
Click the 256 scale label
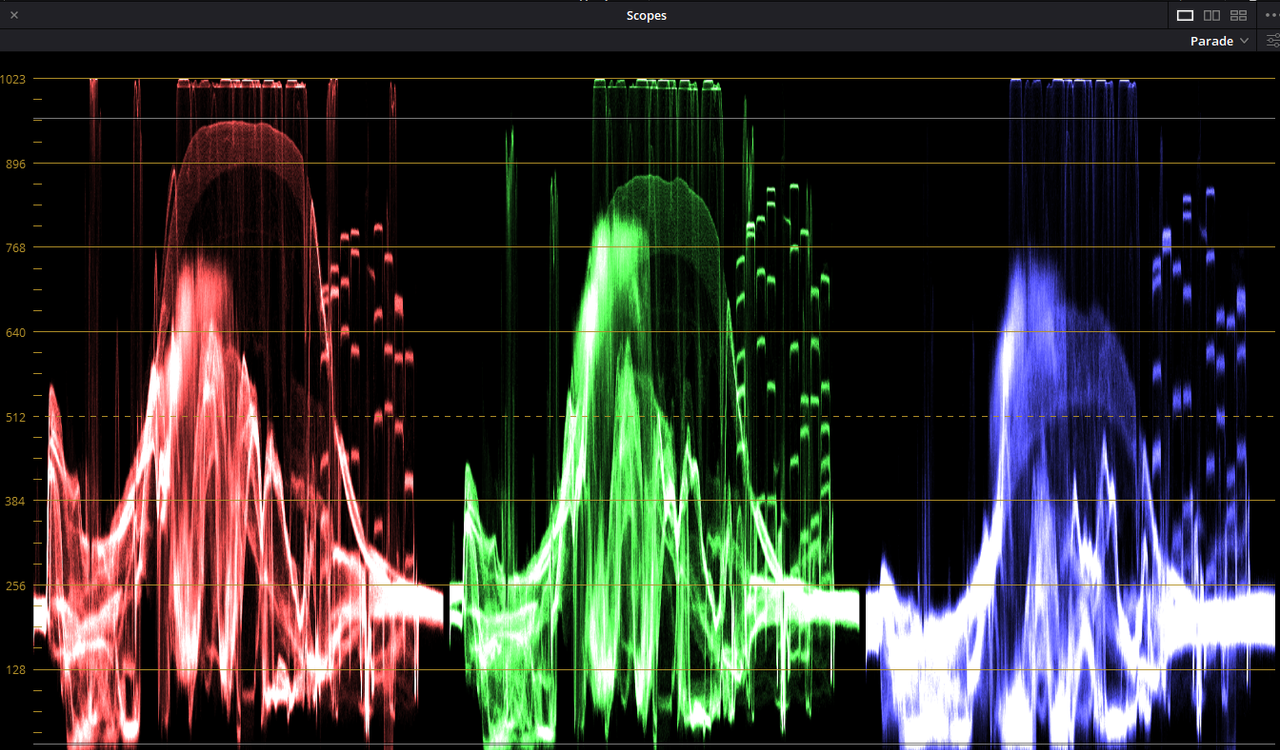point(16,586)
